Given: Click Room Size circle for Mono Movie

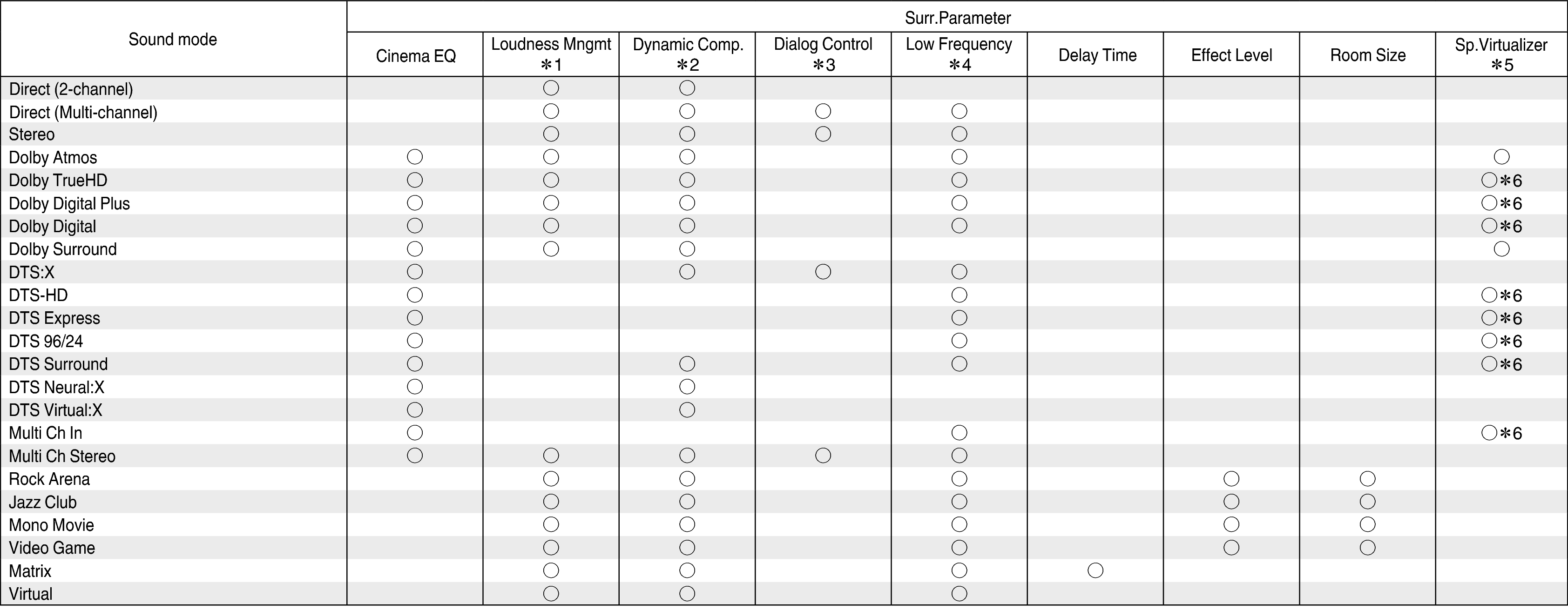Looking at the screenshot, I should (x=1368, y=524).
